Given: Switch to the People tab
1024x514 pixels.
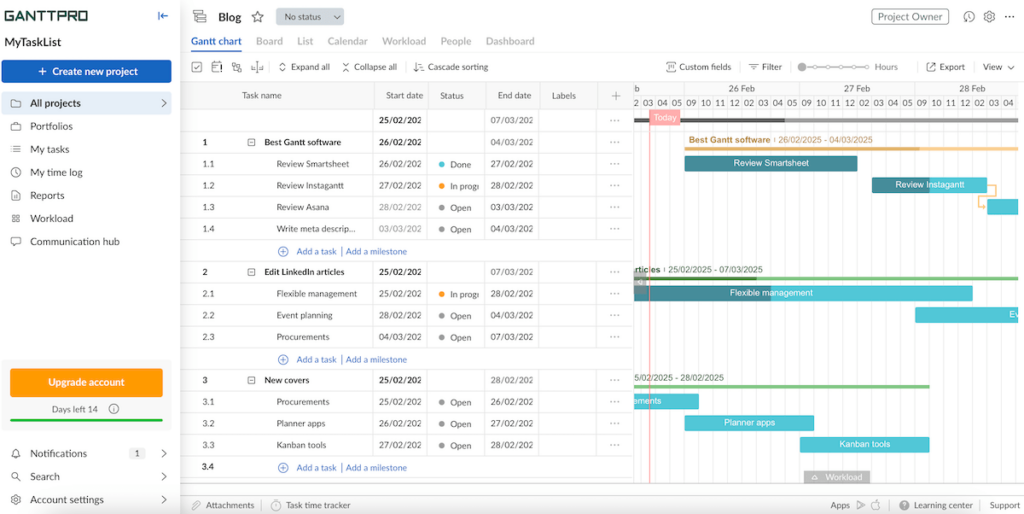Looking at the screenshot, I should (x=456, y=41).
